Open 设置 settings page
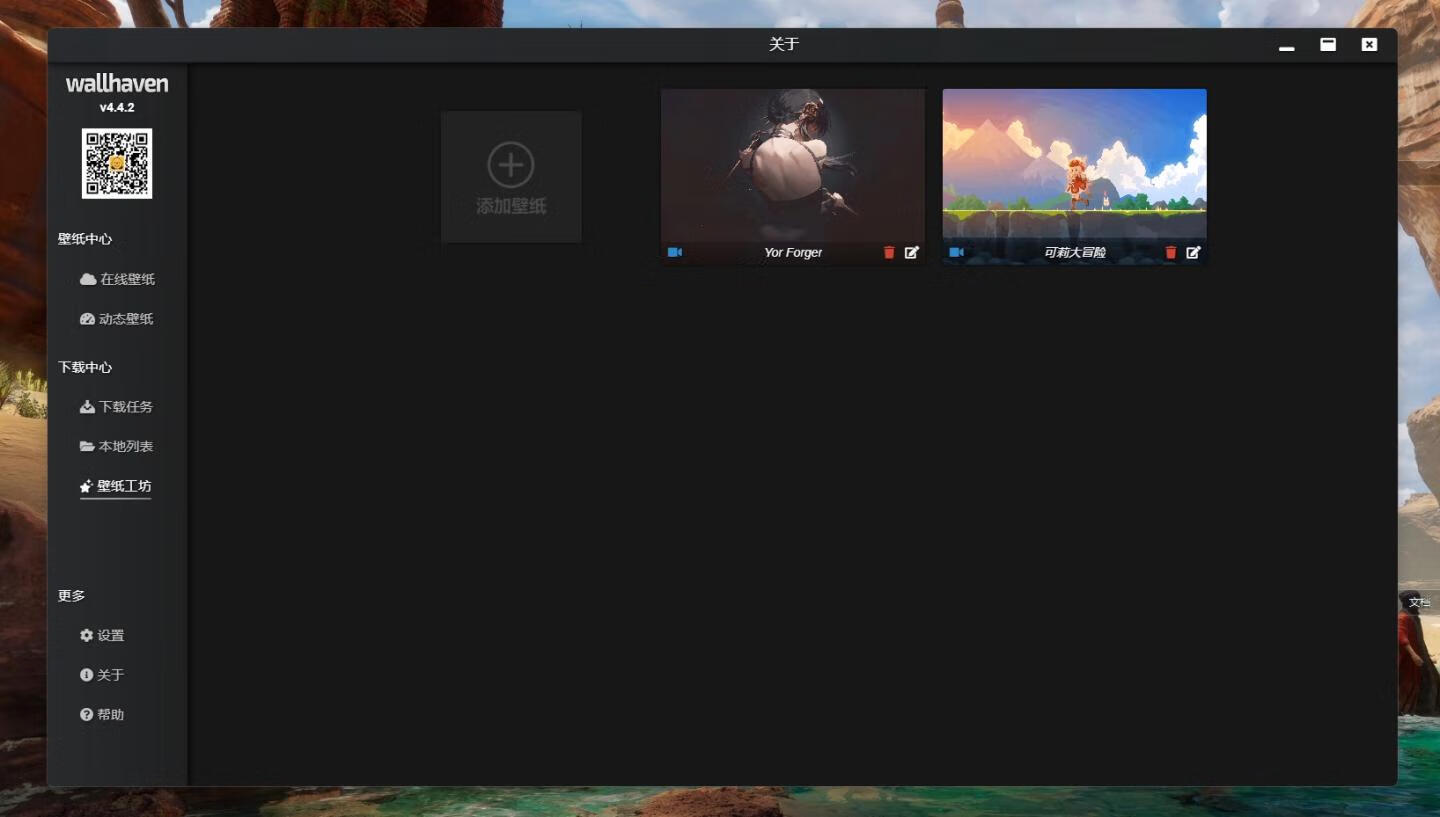1440x817 pixels. click(x=102, y=635)
